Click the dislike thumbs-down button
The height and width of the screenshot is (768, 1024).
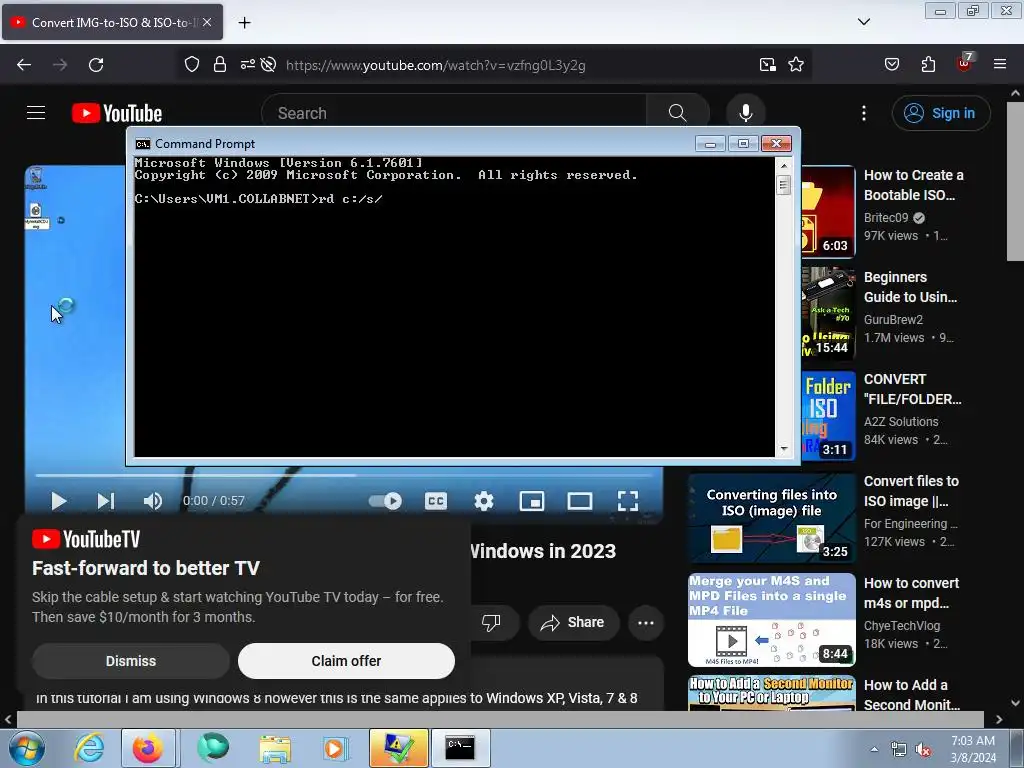(491, 622)
